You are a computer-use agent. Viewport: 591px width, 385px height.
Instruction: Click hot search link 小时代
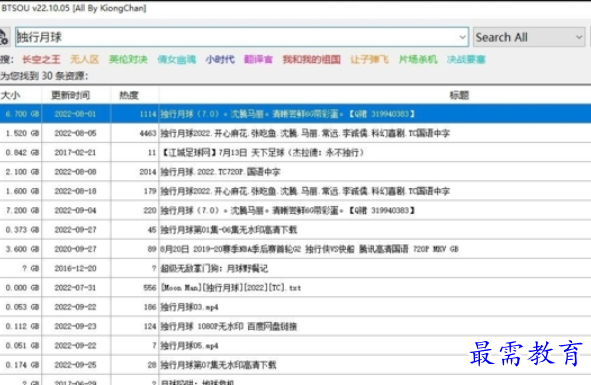[220, 59]
